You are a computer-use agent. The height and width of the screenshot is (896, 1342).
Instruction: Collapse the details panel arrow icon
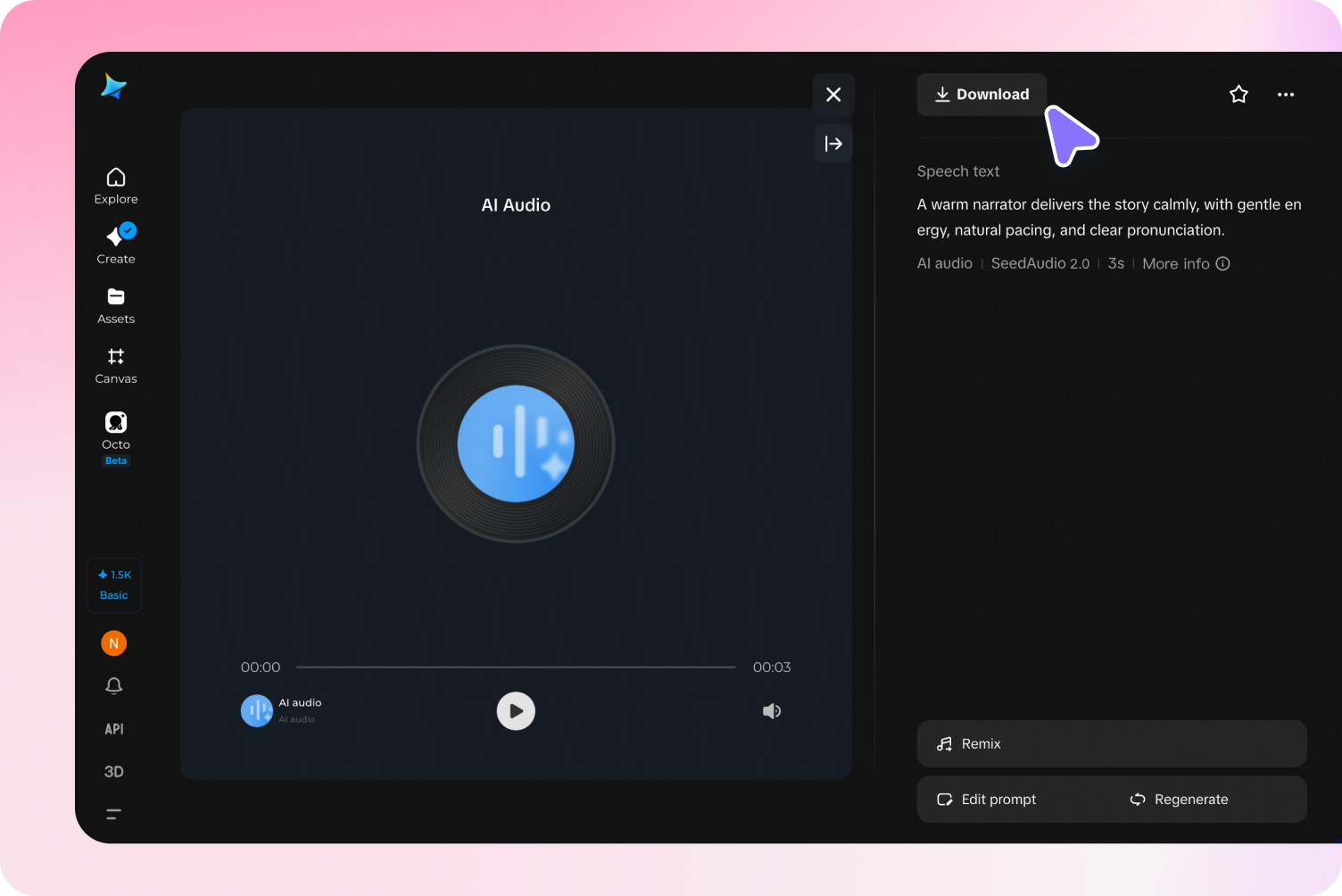(x=833, y=144)
